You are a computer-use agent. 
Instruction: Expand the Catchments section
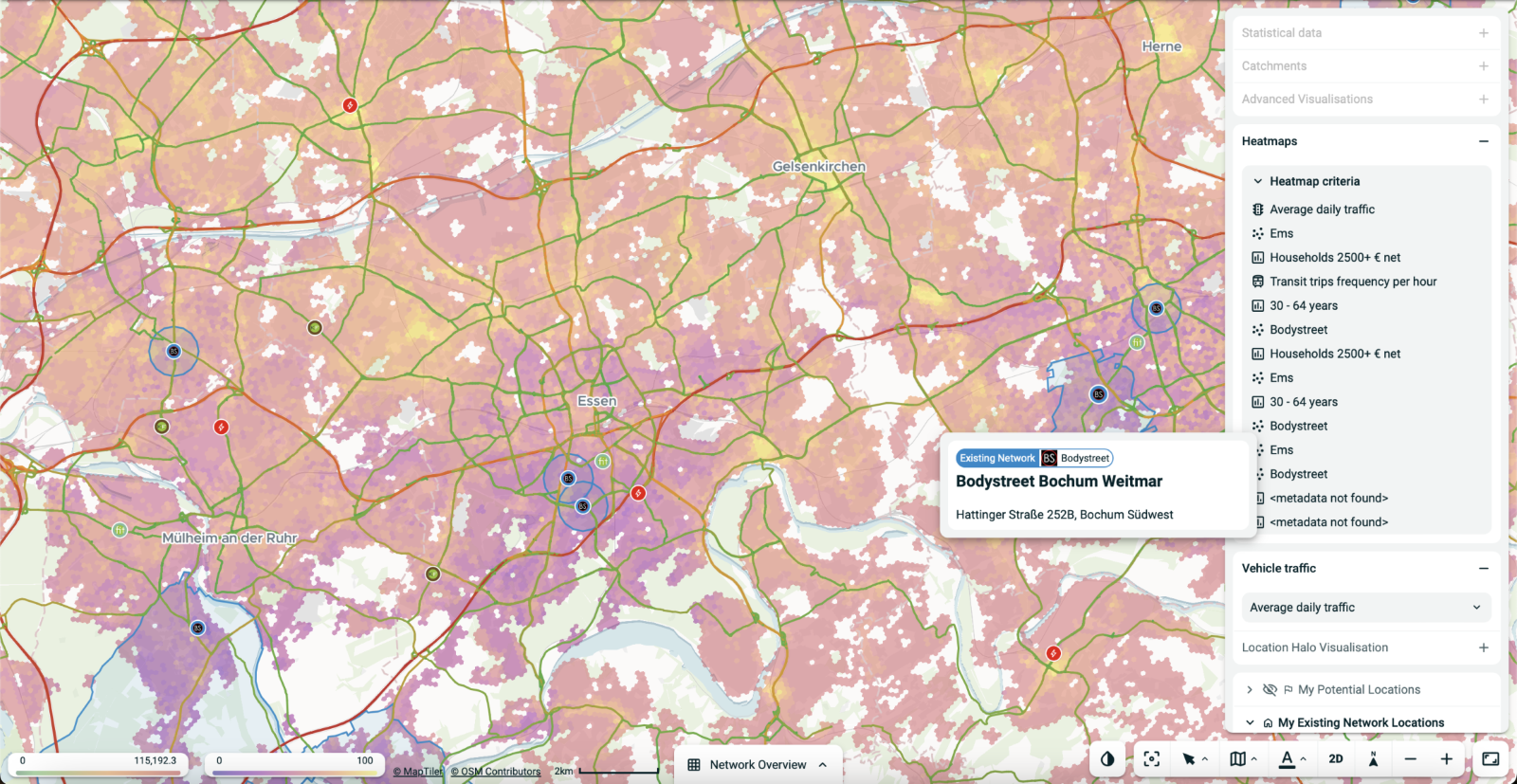pos(1484,66)
